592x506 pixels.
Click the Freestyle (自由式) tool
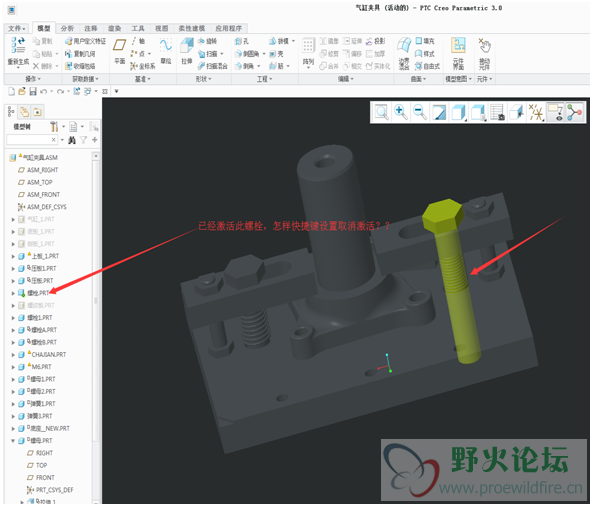[x=427, y=66]
